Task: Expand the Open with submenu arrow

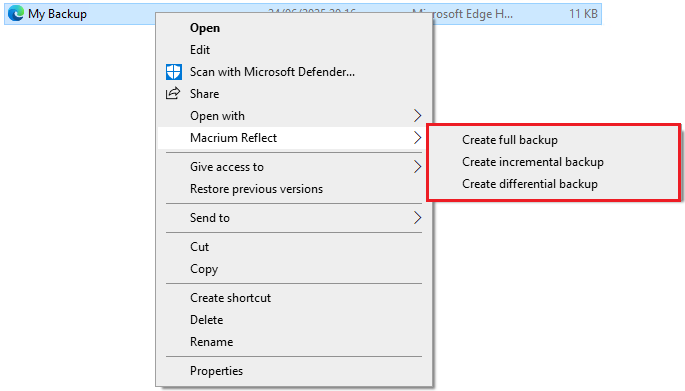Action: point(417,116)
